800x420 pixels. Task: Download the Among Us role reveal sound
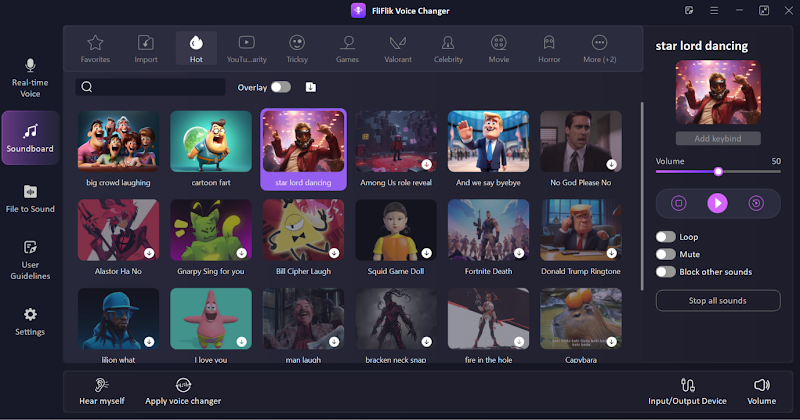click(x=427, y=164)
